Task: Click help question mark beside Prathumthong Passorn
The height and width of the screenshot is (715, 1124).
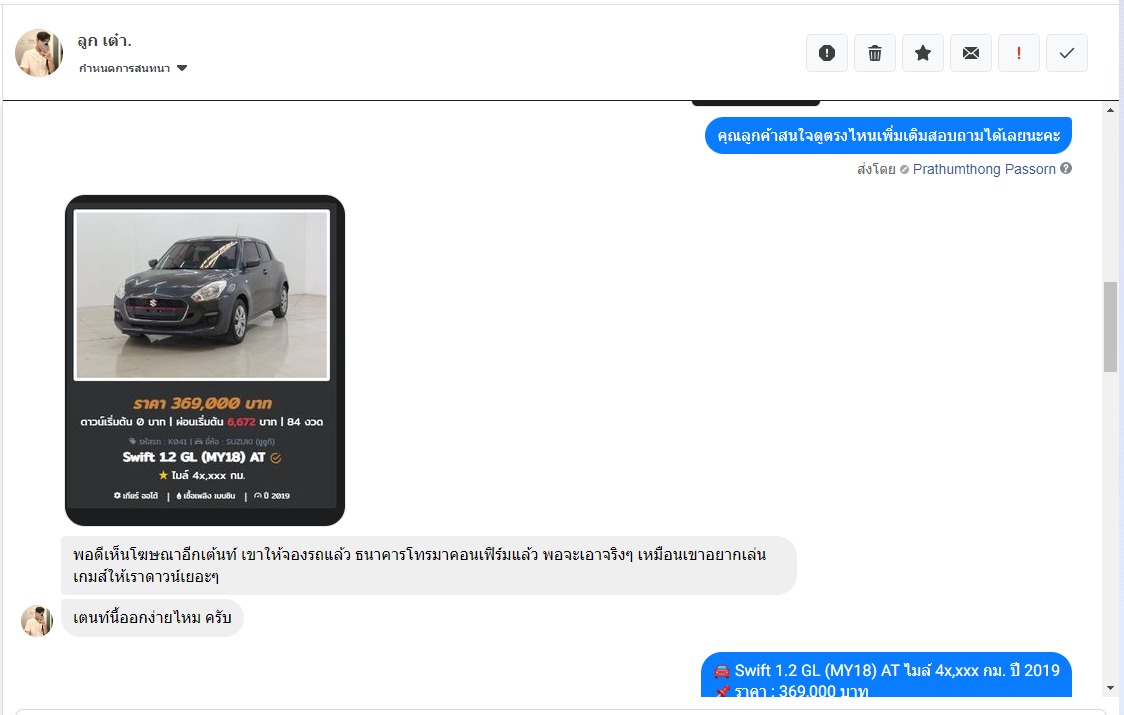Action: point(1066,169)
